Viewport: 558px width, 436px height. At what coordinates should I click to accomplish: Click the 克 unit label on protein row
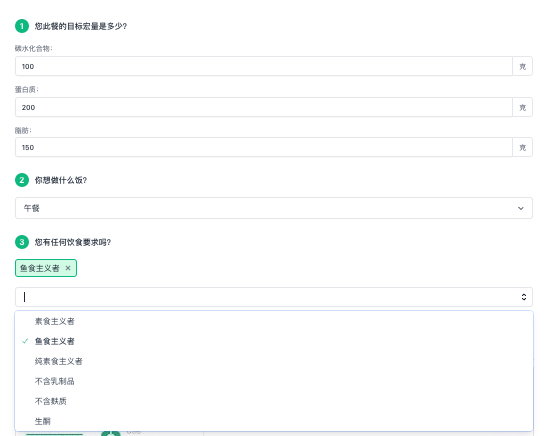[522, 107]
